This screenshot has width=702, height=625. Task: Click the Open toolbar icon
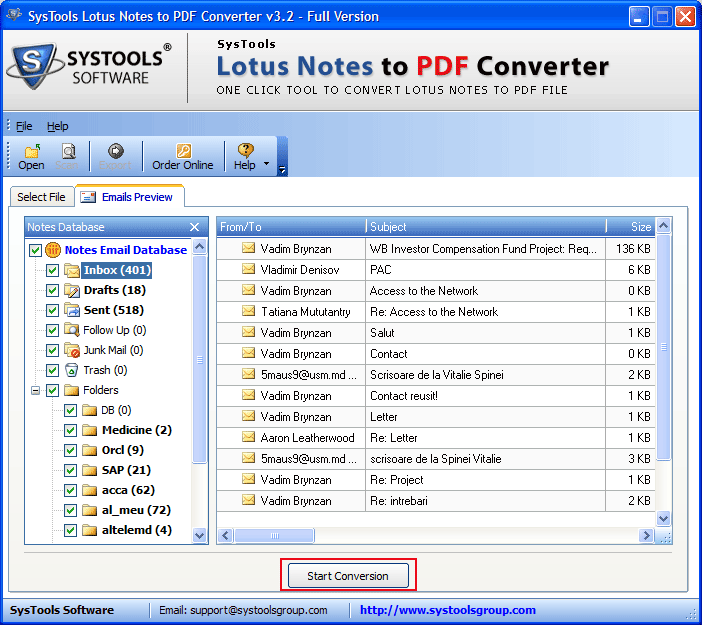pyautogui.click(x=31, y=151)
